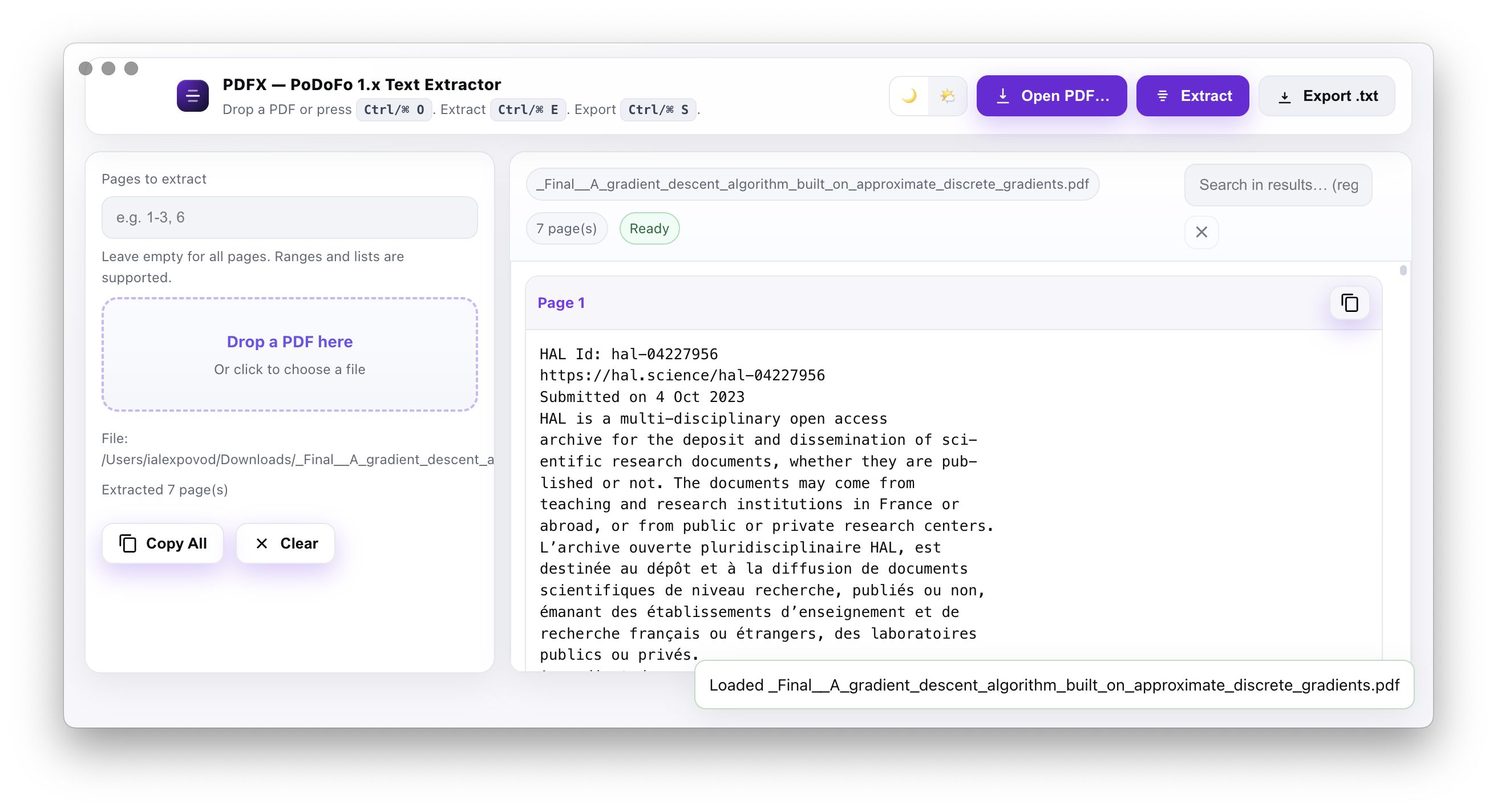Image resolution: width=1497 pixels, height=812 pixels.
Task: Click the Search in results field
Action: pyautogui.click(x=1278, y=185)
